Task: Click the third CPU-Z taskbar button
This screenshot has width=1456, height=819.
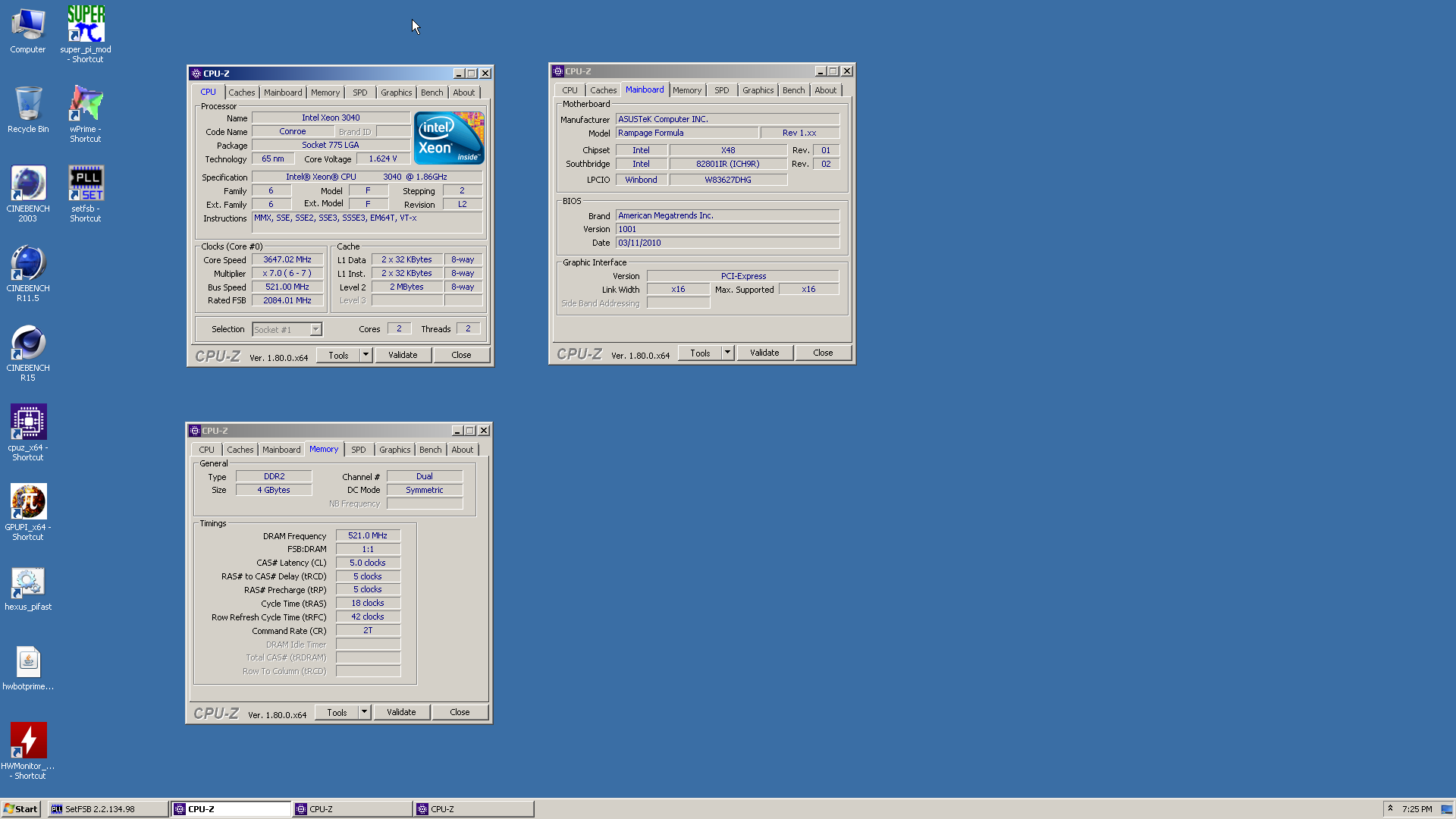Action: [x=474, y=809]
